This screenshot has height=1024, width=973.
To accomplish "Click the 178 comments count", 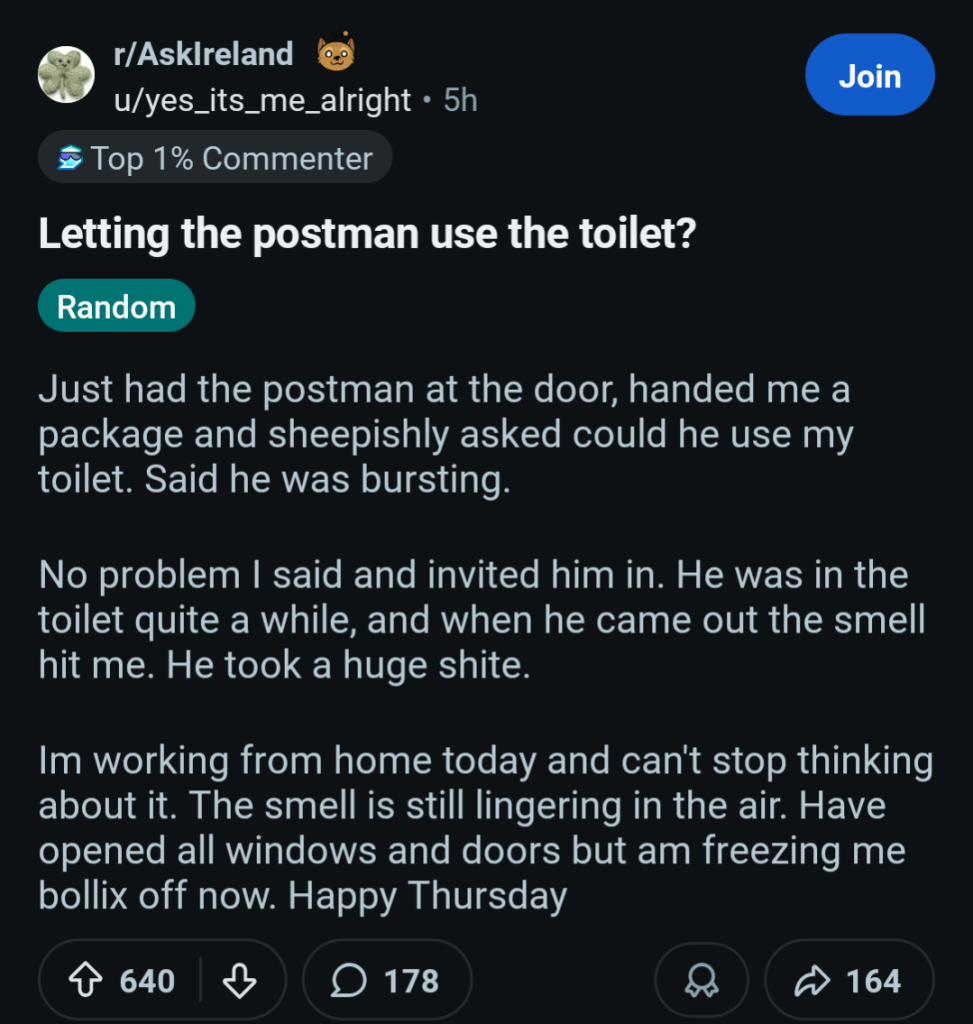I will (411, 981).
